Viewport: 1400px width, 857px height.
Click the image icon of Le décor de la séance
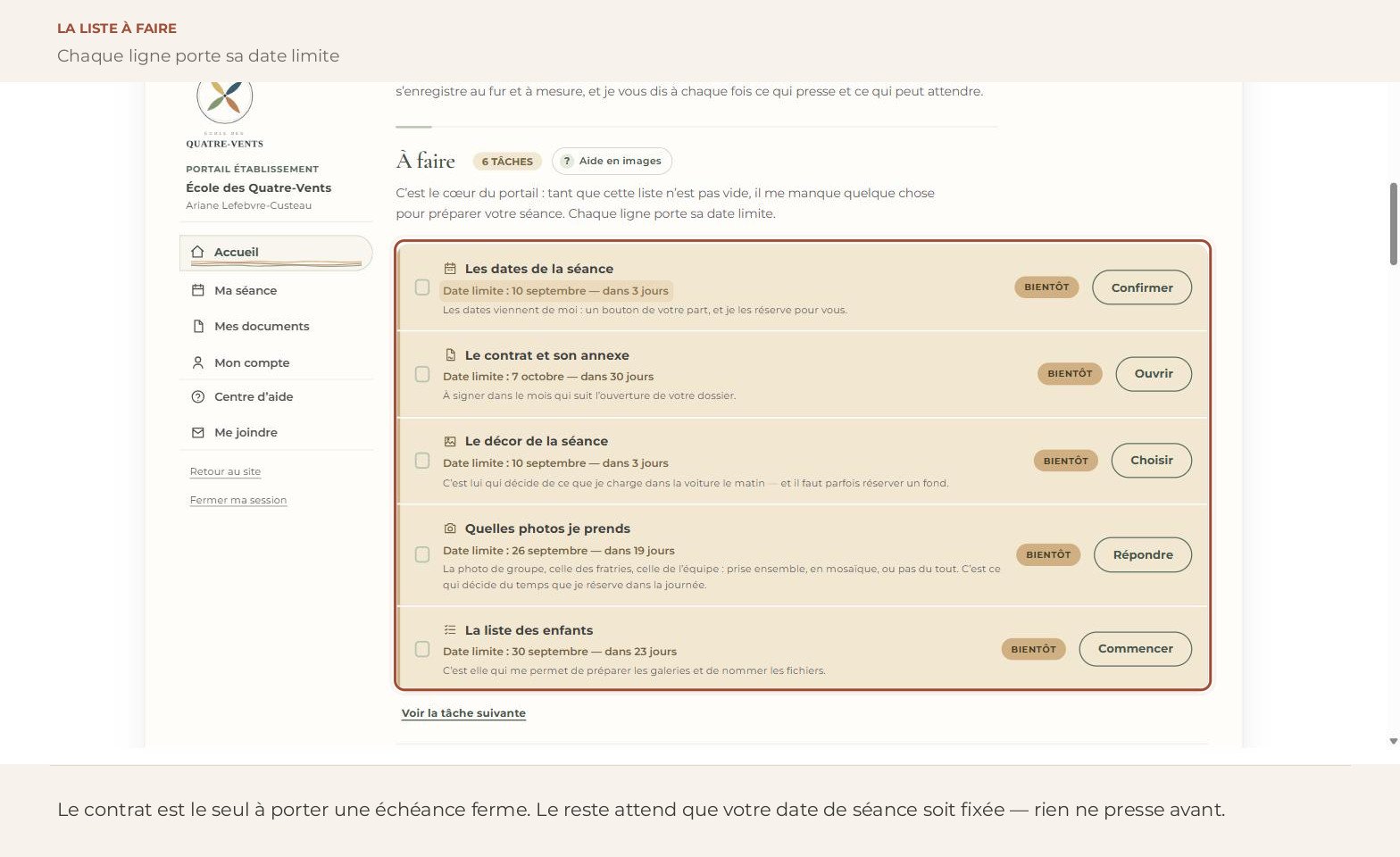point(450,441)
